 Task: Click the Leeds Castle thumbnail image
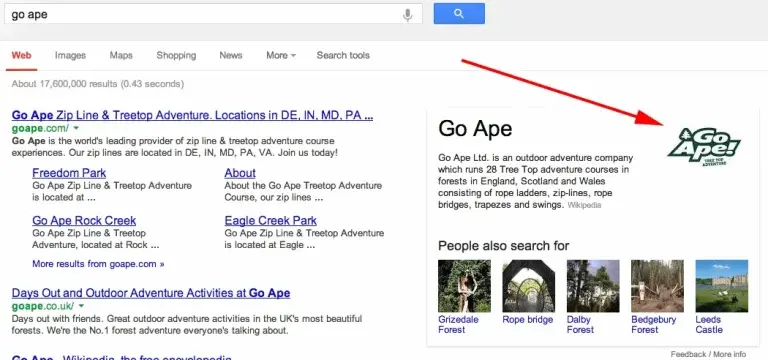coord(722,286)
